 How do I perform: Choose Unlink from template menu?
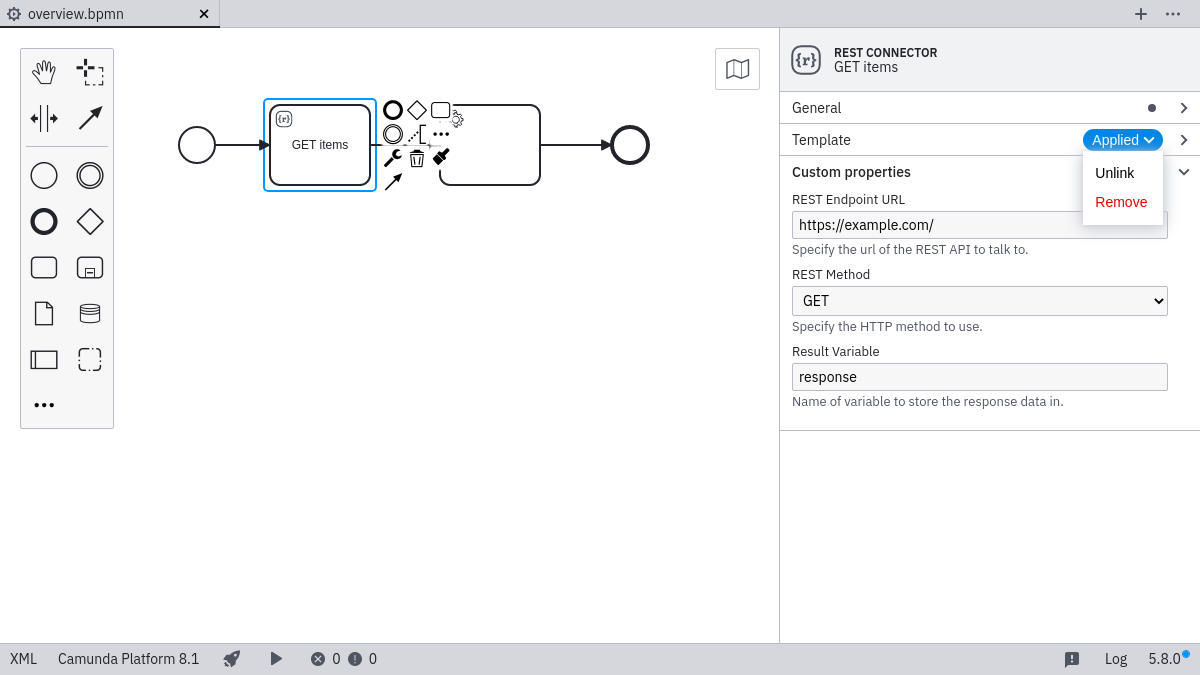[x=1114, y=173]
